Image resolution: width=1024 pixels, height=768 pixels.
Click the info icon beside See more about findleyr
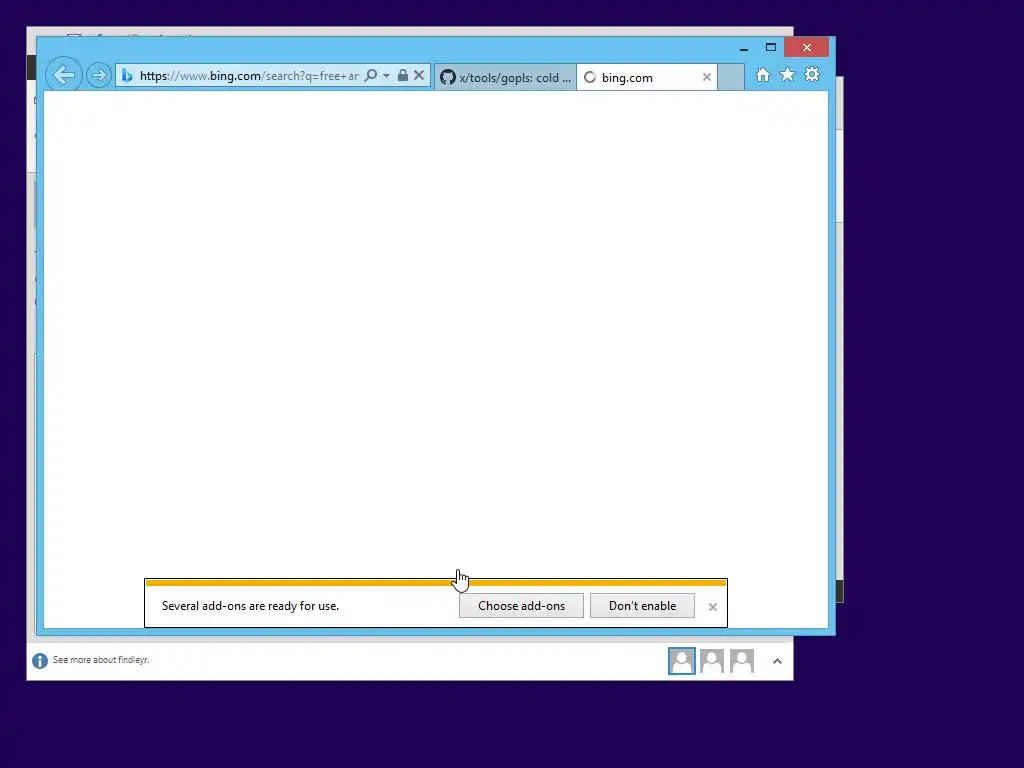[40, 661]
